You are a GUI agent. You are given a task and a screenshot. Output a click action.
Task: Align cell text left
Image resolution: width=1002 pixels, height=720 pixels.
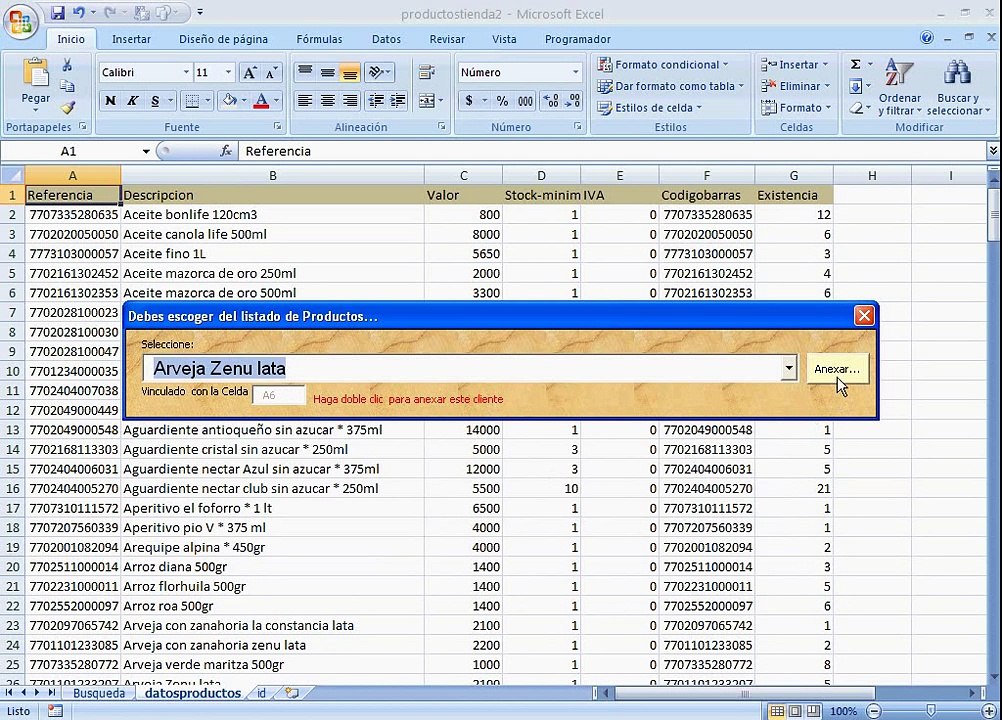point(305,100)
